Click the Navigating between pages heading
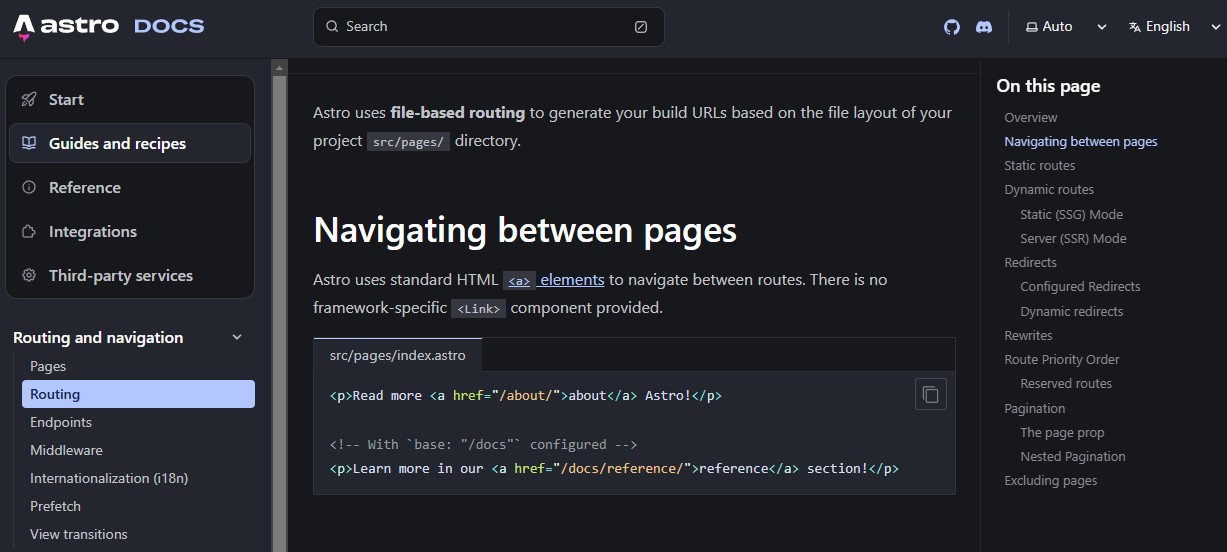The width and height of the screenshot is (1227, 552). click(525, 230)
